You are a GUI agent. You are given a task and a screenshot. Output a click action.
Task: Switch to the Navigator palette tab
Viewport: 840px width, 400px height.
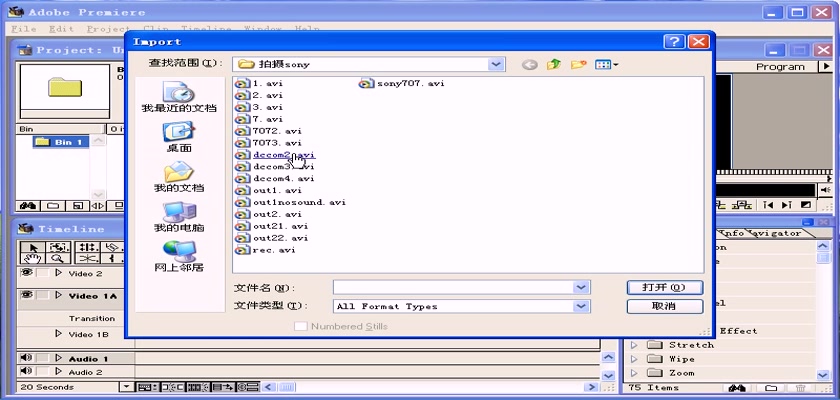click(776, 233)
